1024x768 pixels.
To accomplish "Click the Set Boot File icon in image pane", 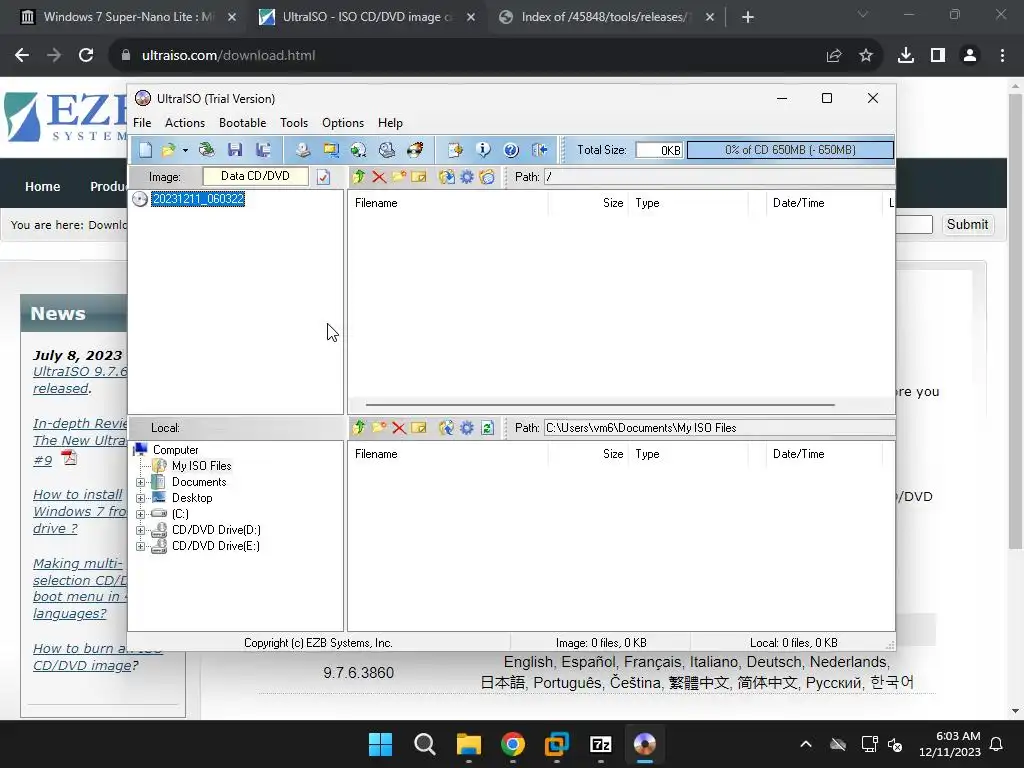I will [x=487, y=177].
